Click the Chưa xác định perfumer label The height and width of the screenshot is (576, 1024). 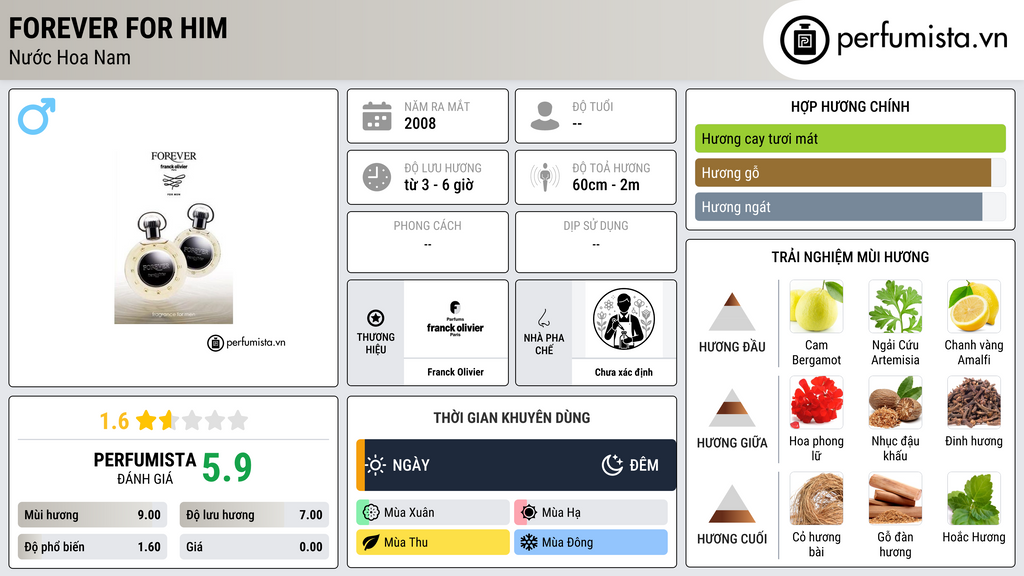point(624,372)
